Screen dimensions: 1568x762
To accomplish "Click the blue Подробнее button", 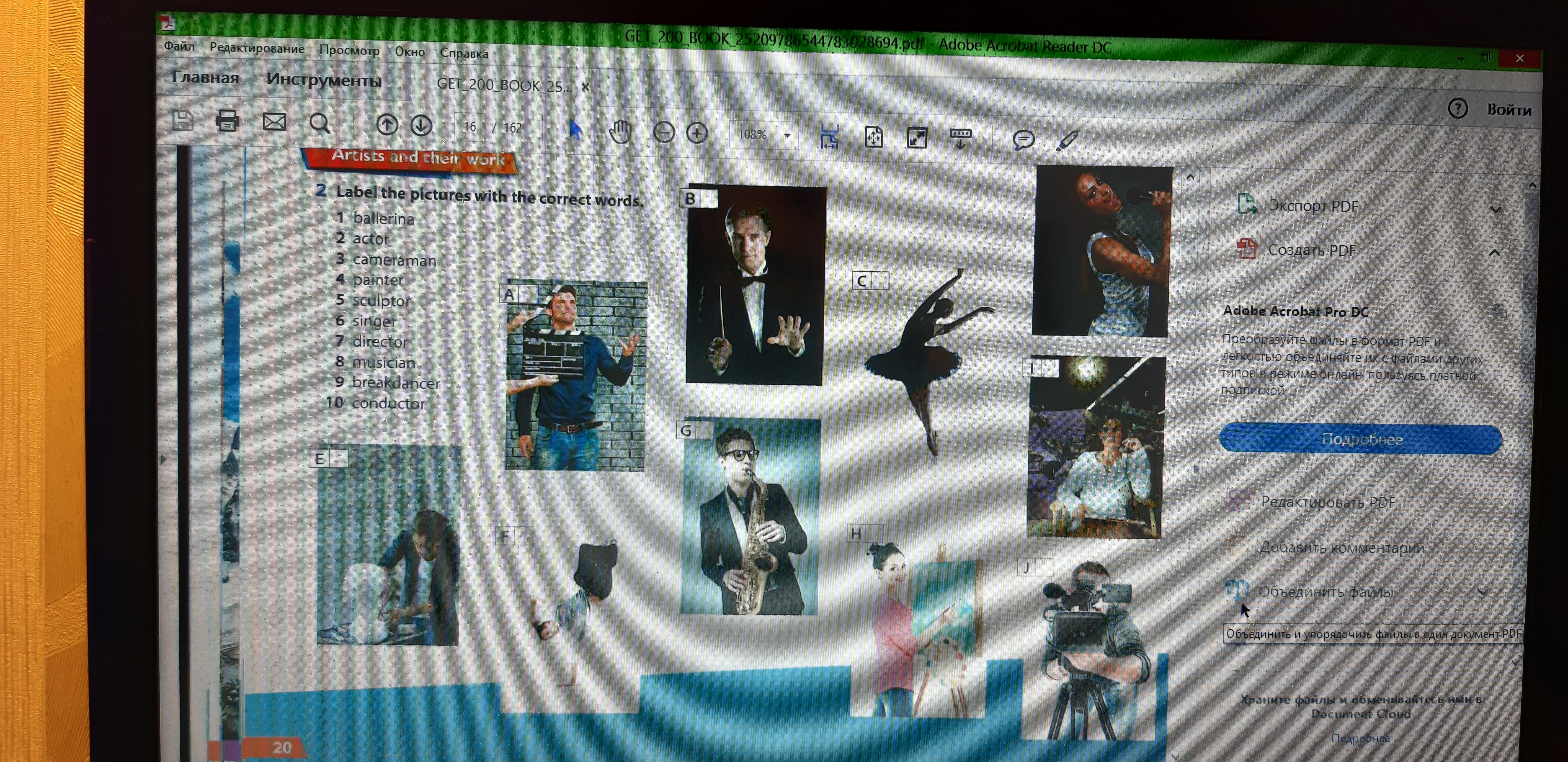I will click(x=1361, y=439).
